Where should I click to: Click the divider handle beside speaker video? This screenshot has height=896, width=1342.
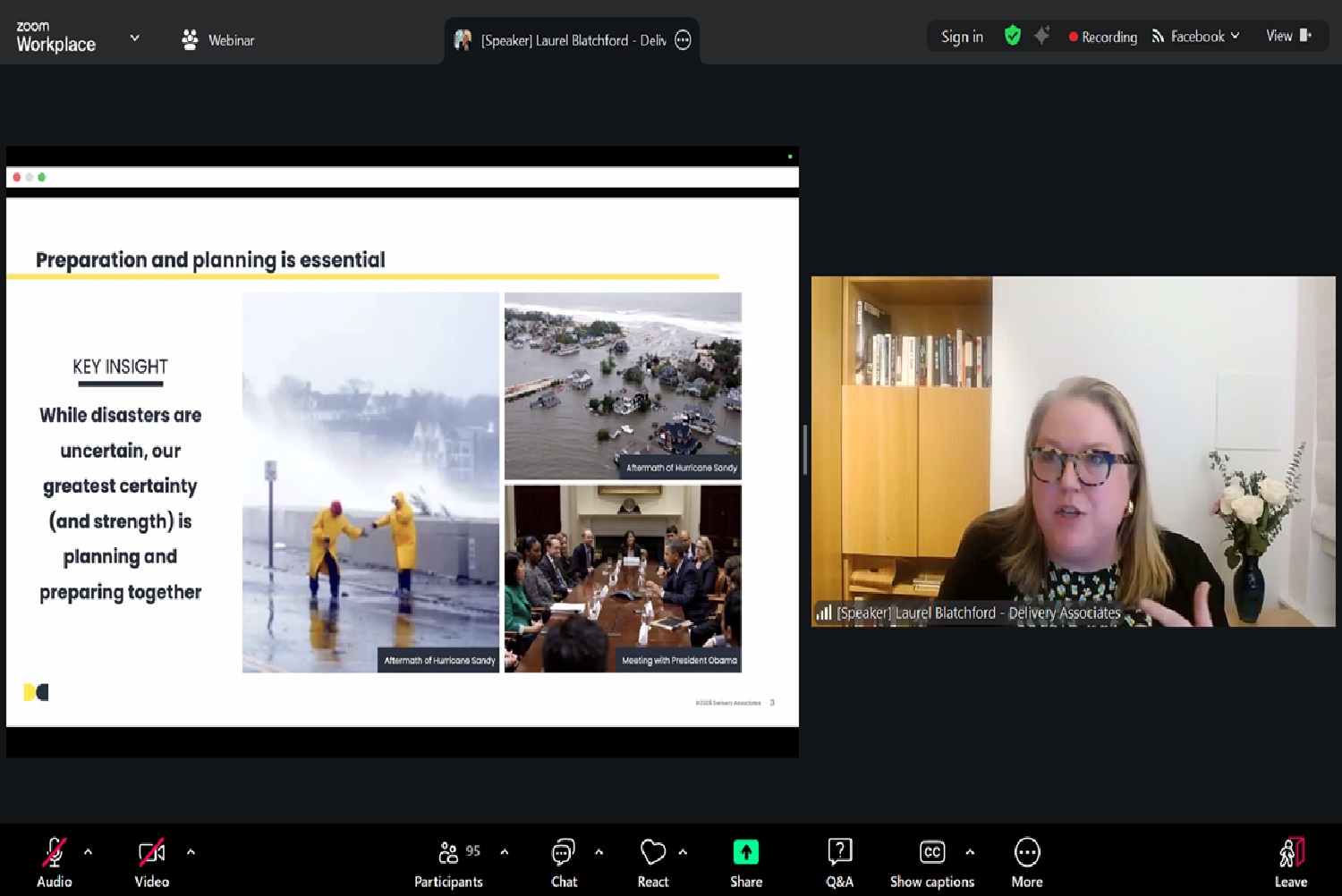click(805, 450)
